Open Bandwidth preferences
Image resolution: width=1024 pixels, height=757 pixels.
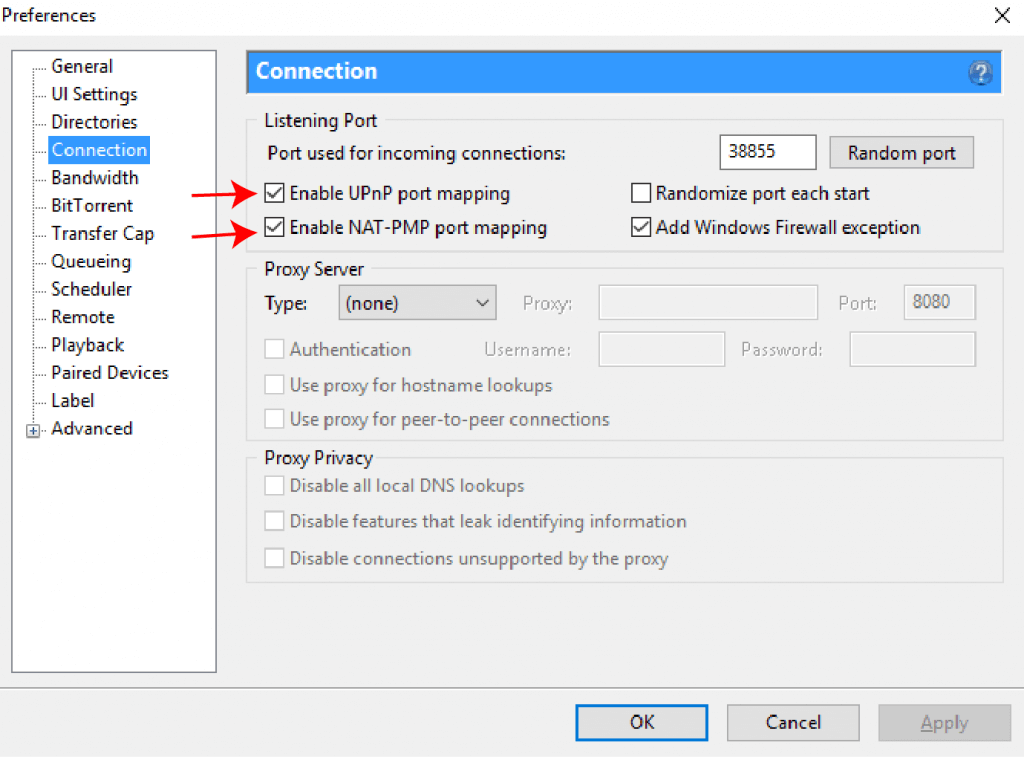(x=95, y=178)
